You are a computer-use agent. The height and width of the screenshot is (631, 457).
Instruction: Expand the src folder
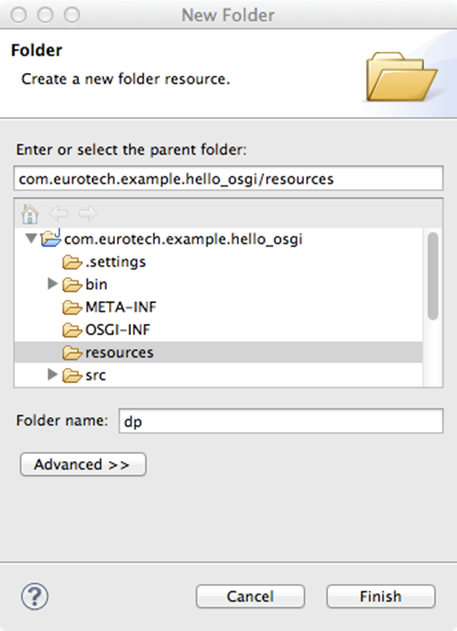52,374
